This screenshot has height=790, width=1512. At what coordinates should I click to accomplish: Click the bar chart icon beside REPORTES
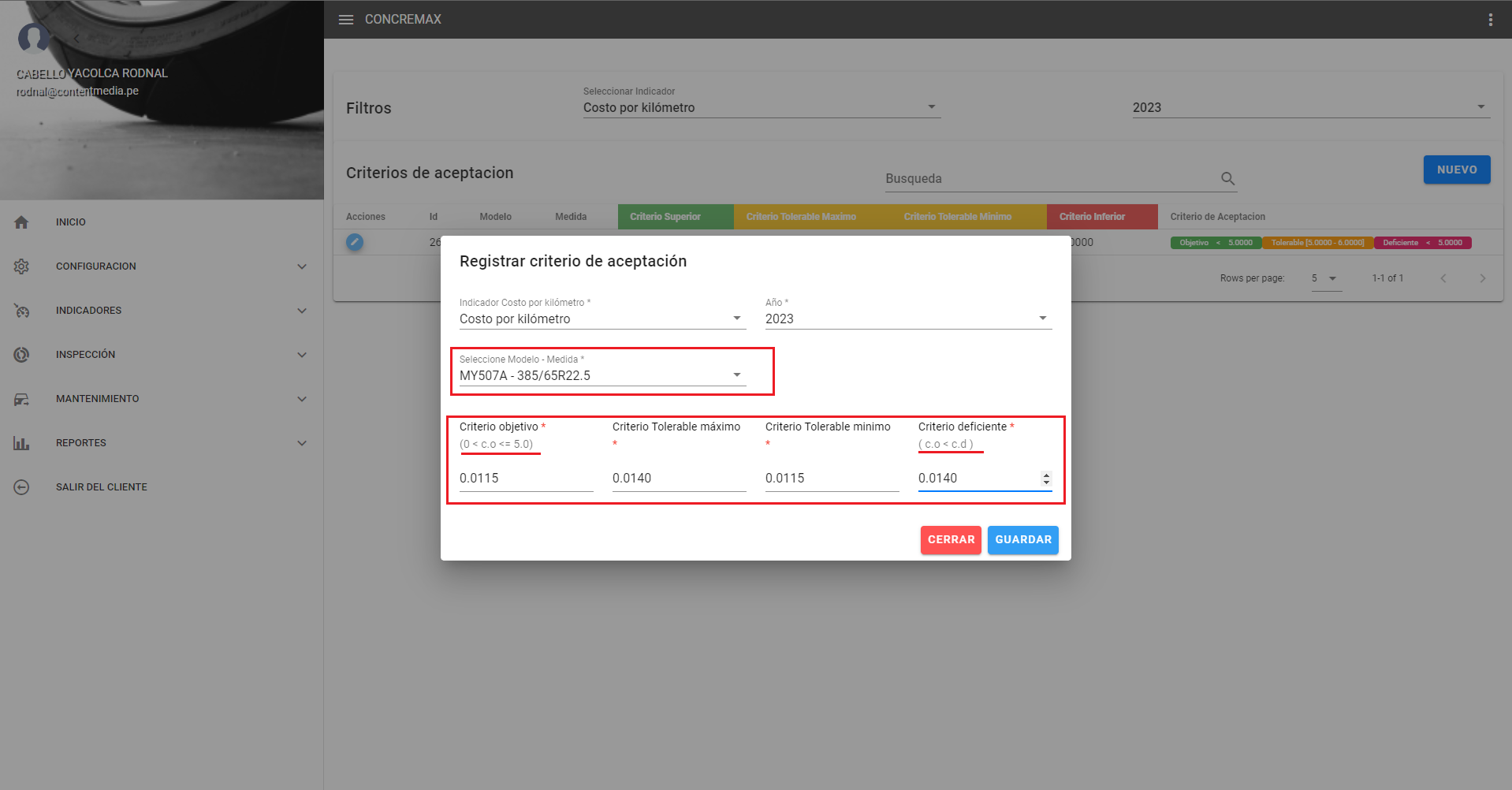pyautogui.click(x=21, y=443)
